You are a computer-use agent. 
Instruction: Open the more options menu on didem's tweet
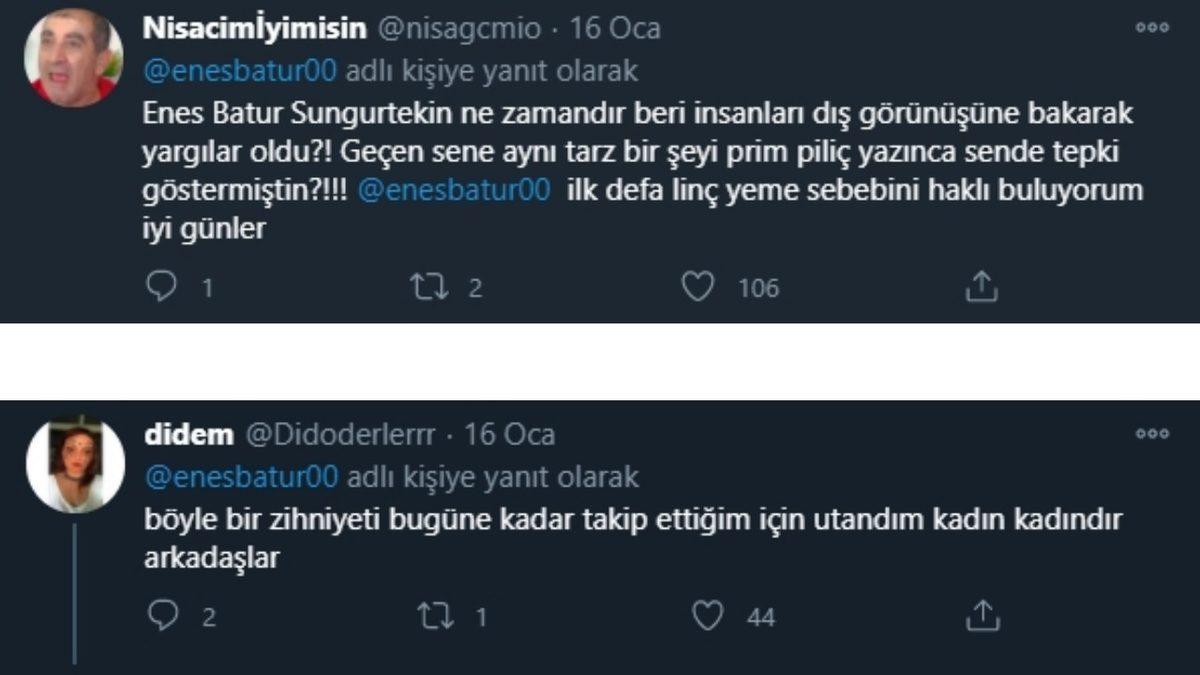tap(1152, 432)
